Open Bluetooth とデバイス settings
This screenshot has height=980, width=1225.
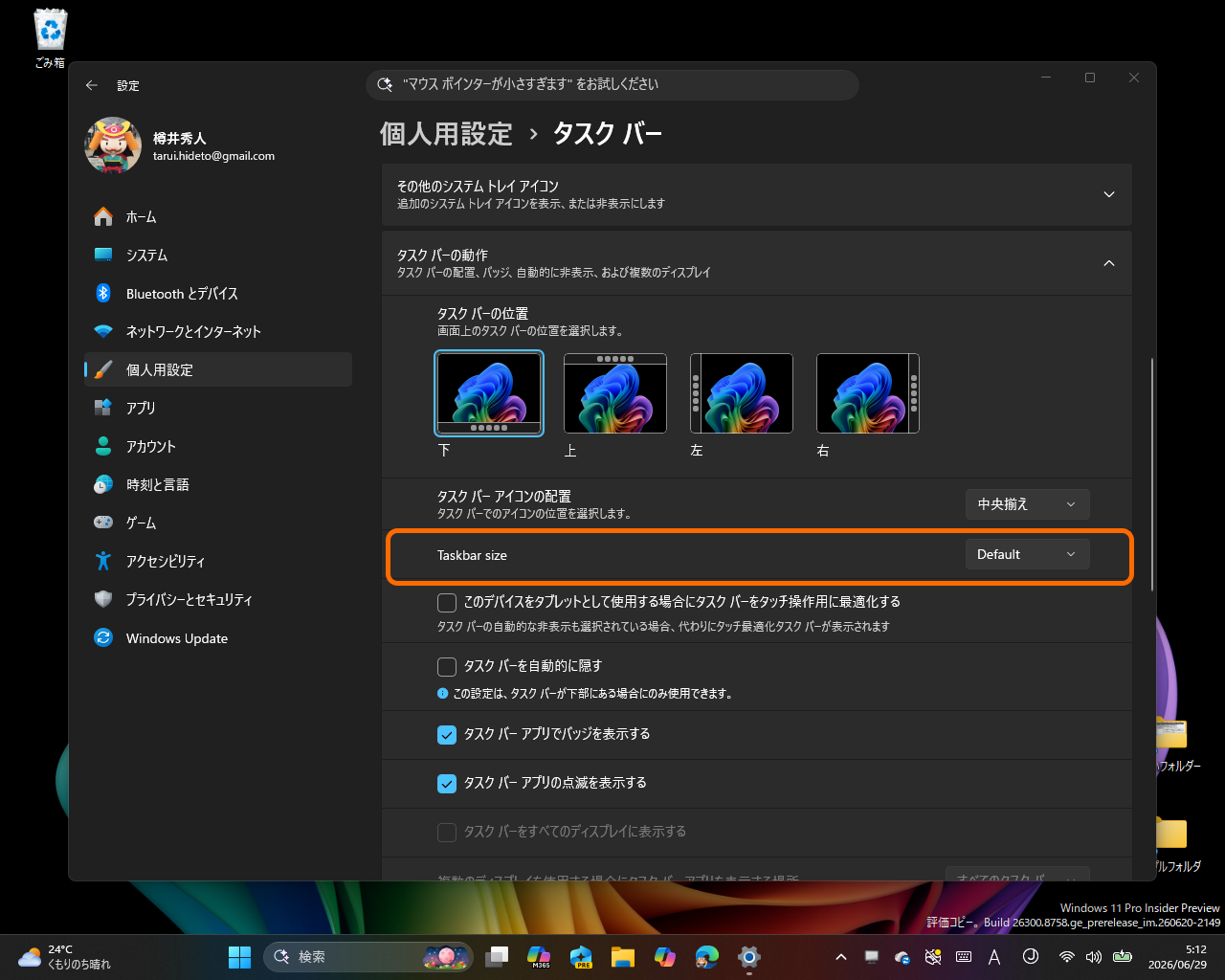(x=218, y=294)
